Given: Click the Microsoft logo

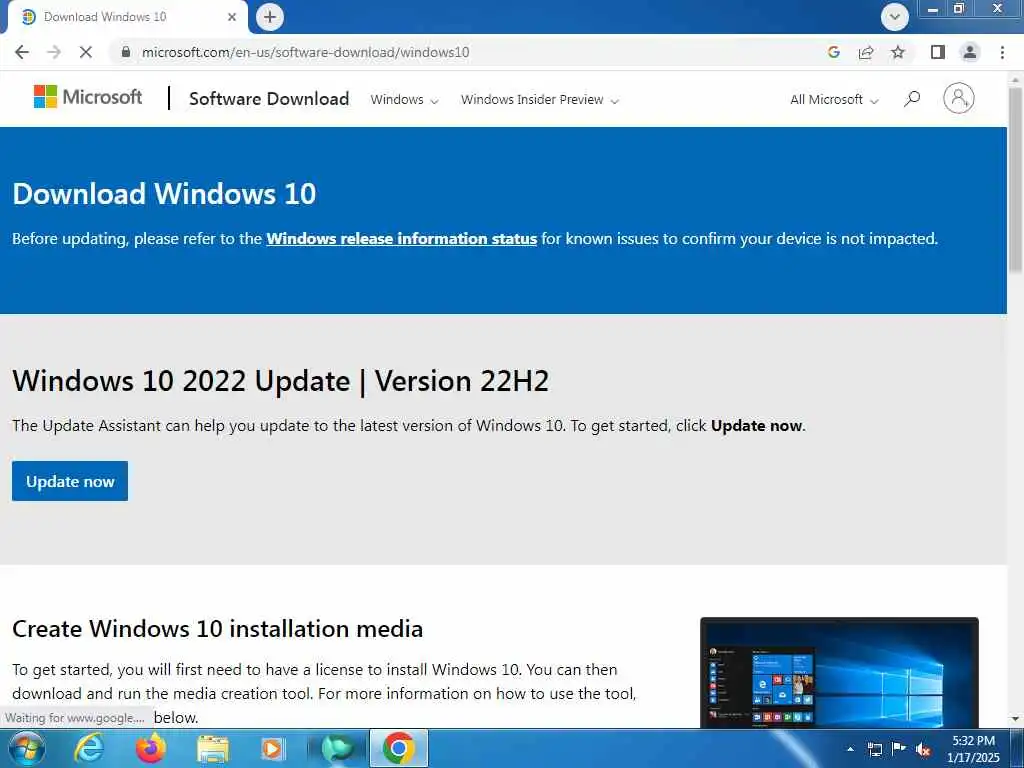Looking at the screenshot, I should (88, 97).
